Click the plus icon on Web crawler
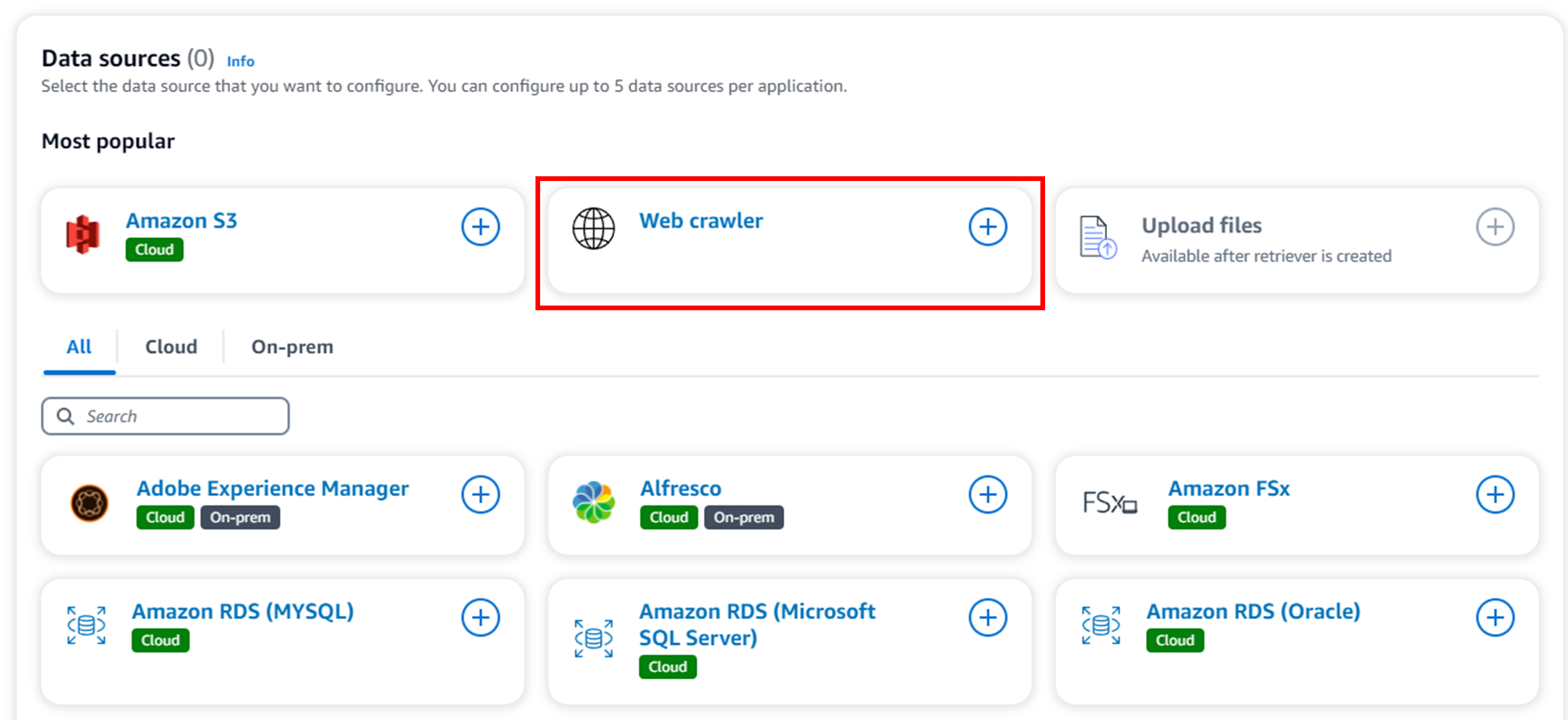1568x720 pixels. coord(988,227)
